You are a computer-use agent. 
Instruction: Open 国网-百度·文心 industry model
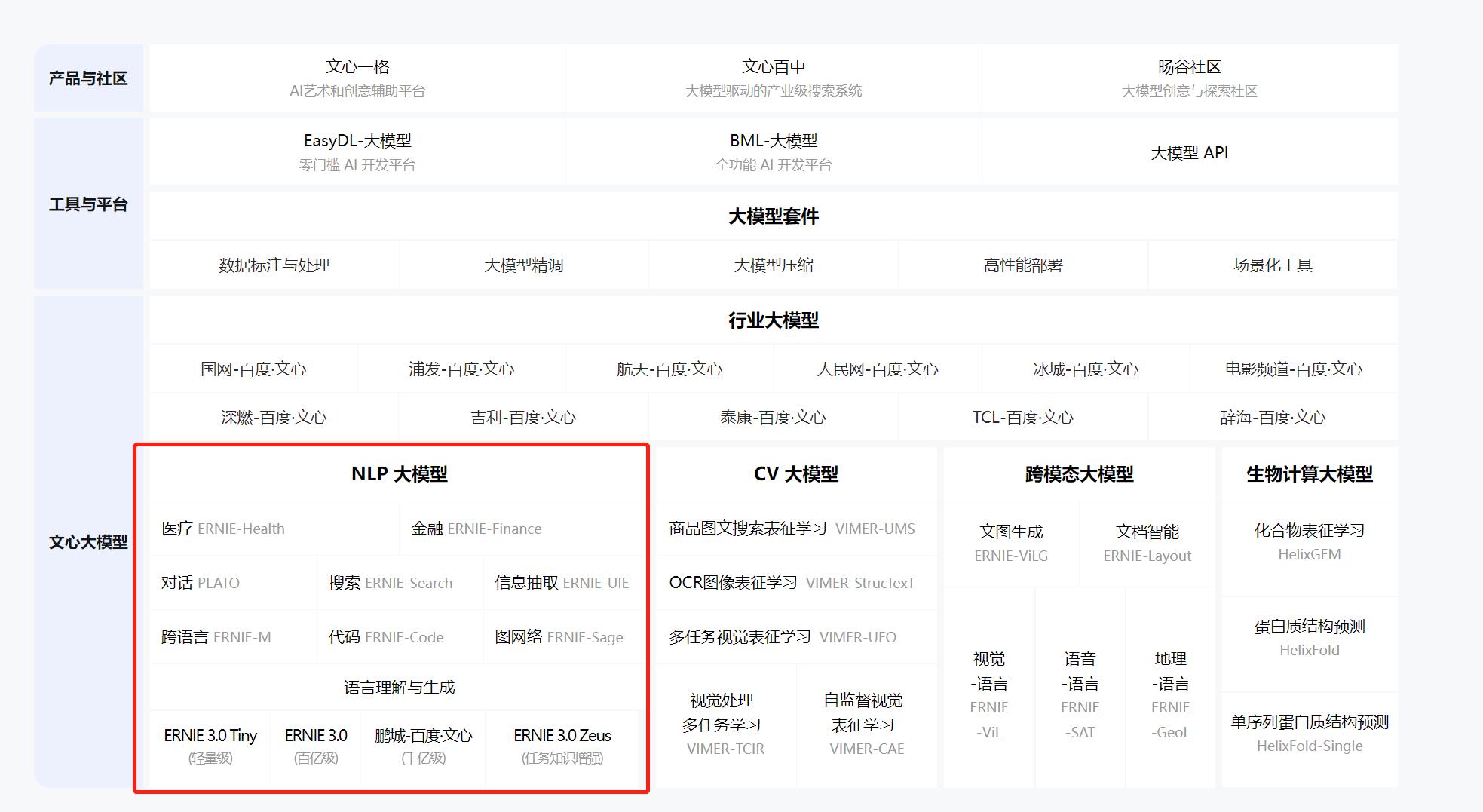(253, 369)
